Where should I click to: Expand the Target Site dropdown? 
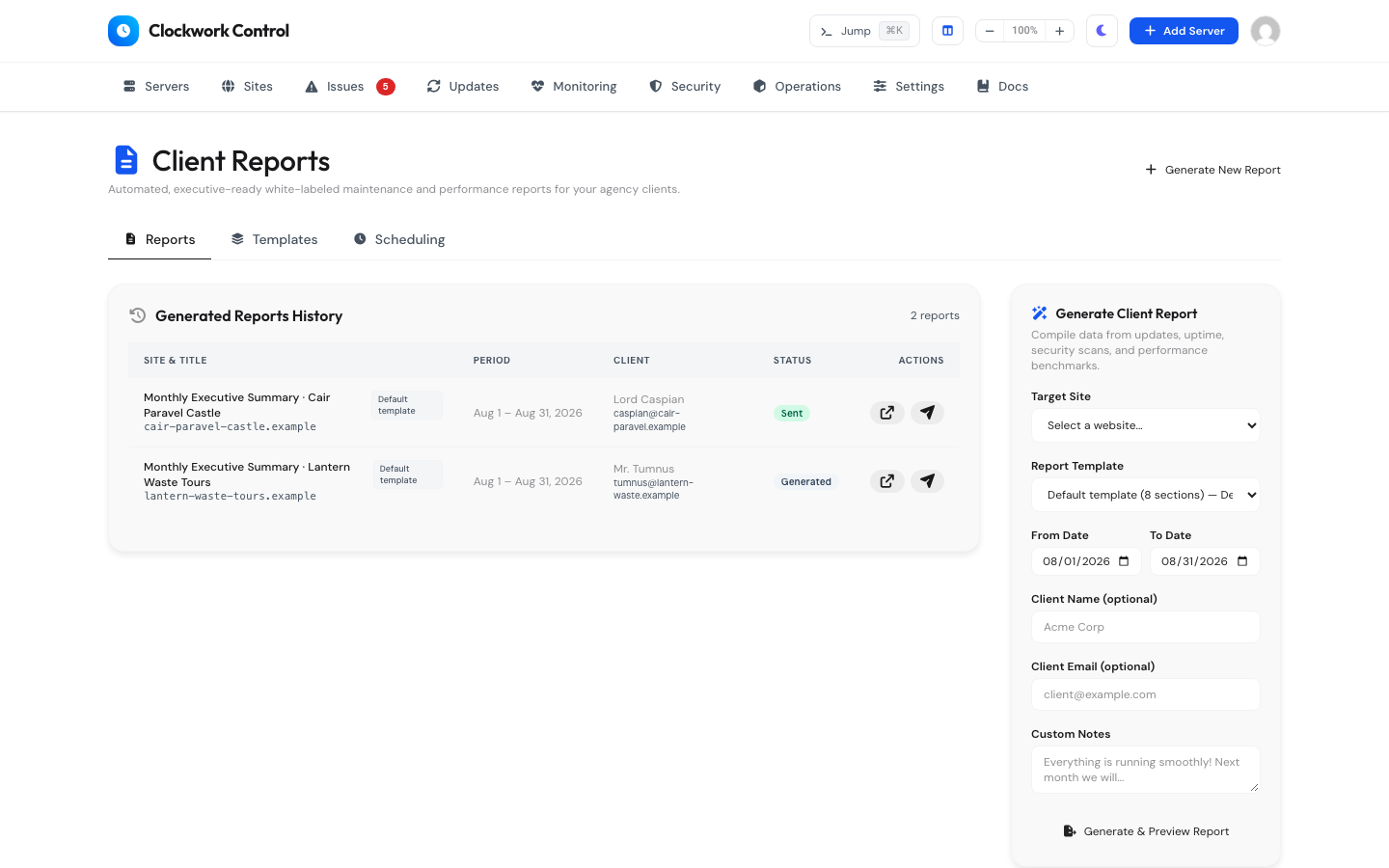pyautogui.click(x=1146, y=425)
